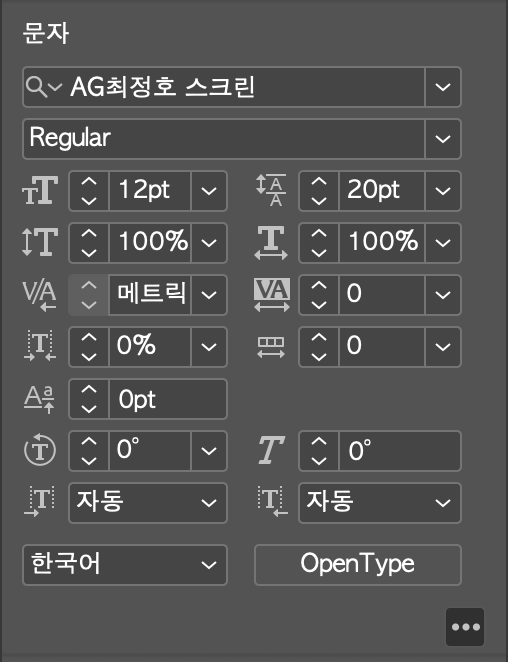Click the character rotation icon
Screen dimensions: 508x662
point(40,450)
